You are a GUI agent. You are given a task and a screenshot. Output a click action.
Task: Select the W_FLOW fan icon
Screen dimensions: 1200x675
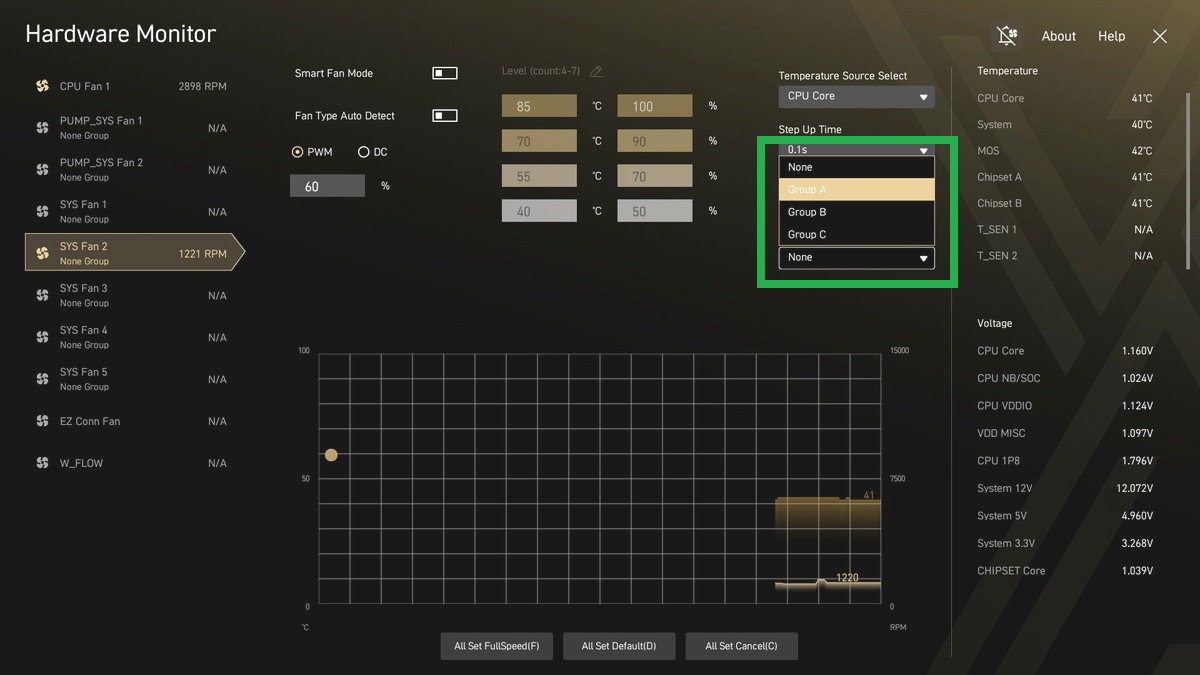[x=42, y=464]
